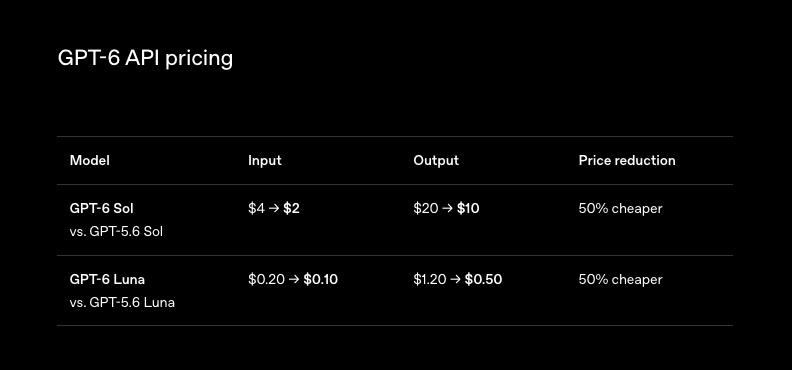The image size is (792, 370).
Task: Select the Price reduction column header
Action: coord(627,161)
